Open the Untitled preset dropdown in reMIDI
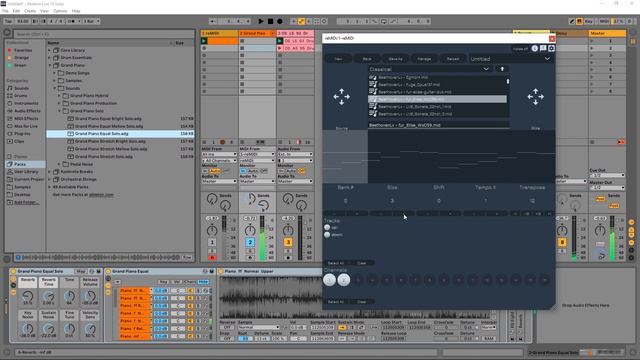 click(x=510, y=59)
